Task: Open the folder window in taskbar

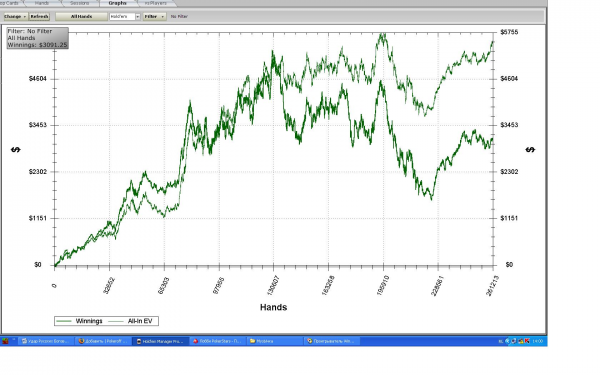Action: coord(275,341)
